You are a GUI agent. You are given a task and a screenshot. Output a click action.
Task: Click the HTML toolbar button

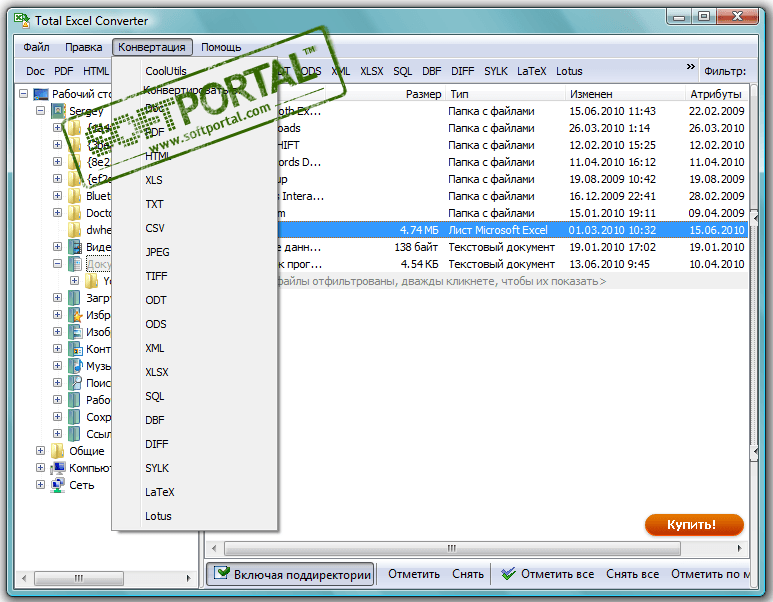96,71
